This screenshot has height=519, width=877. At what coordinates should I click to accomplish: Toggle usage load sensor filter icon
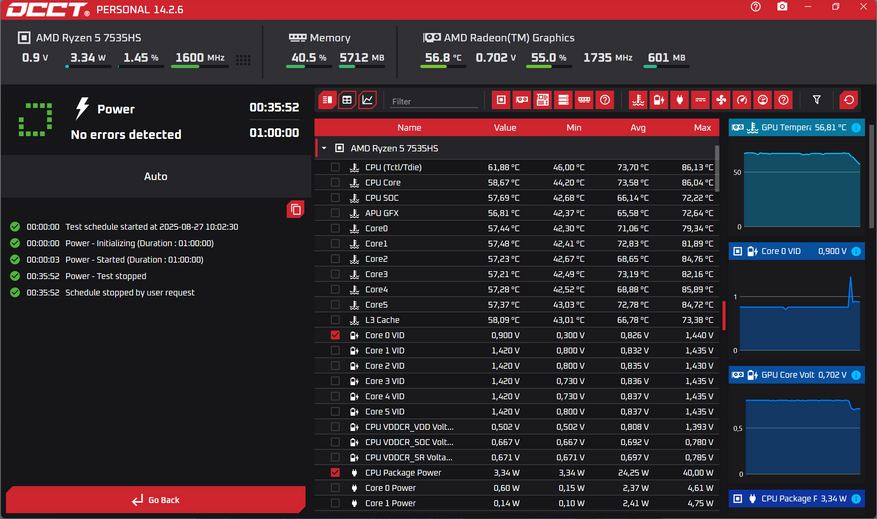[x=762, y=100]
